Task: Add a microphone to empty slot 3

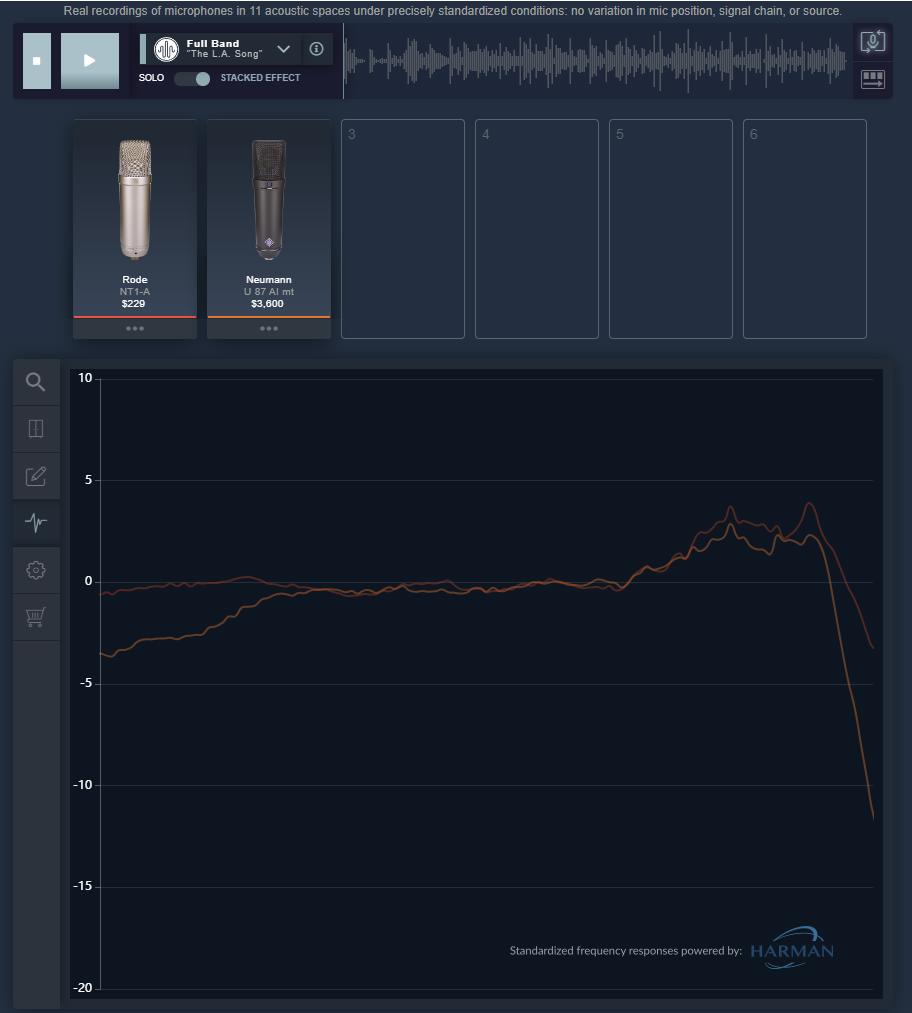Action: tap(403, 229)
